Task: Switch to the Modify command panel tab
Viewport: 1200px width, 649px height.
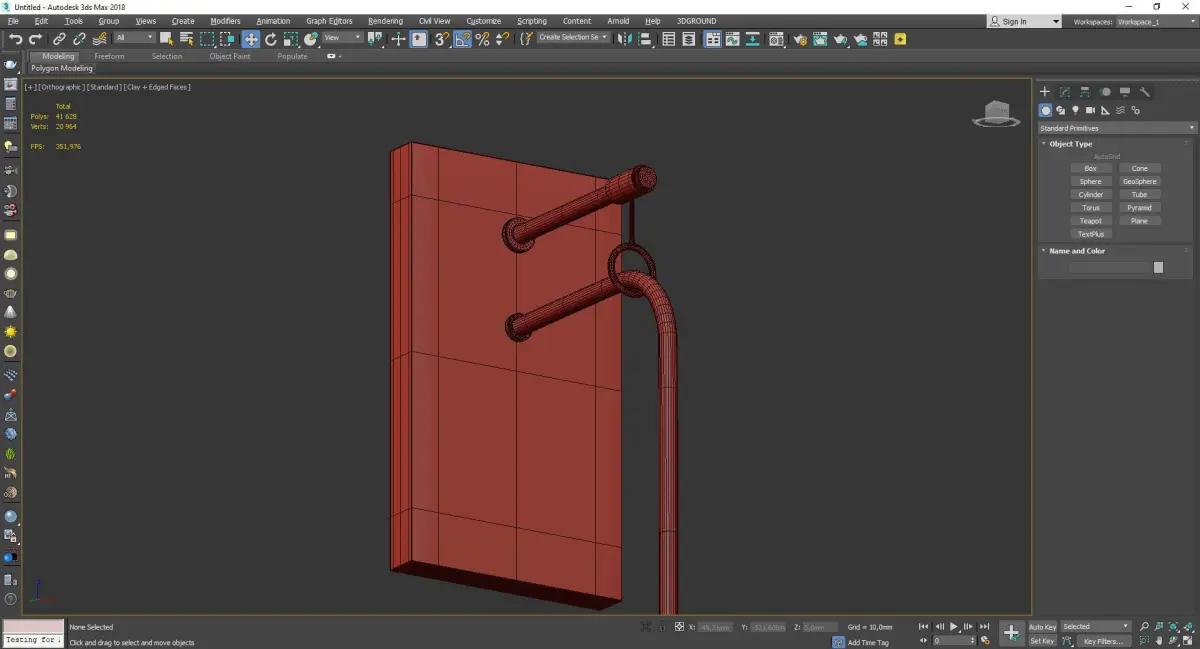Action: click(x=1065, y=92)
